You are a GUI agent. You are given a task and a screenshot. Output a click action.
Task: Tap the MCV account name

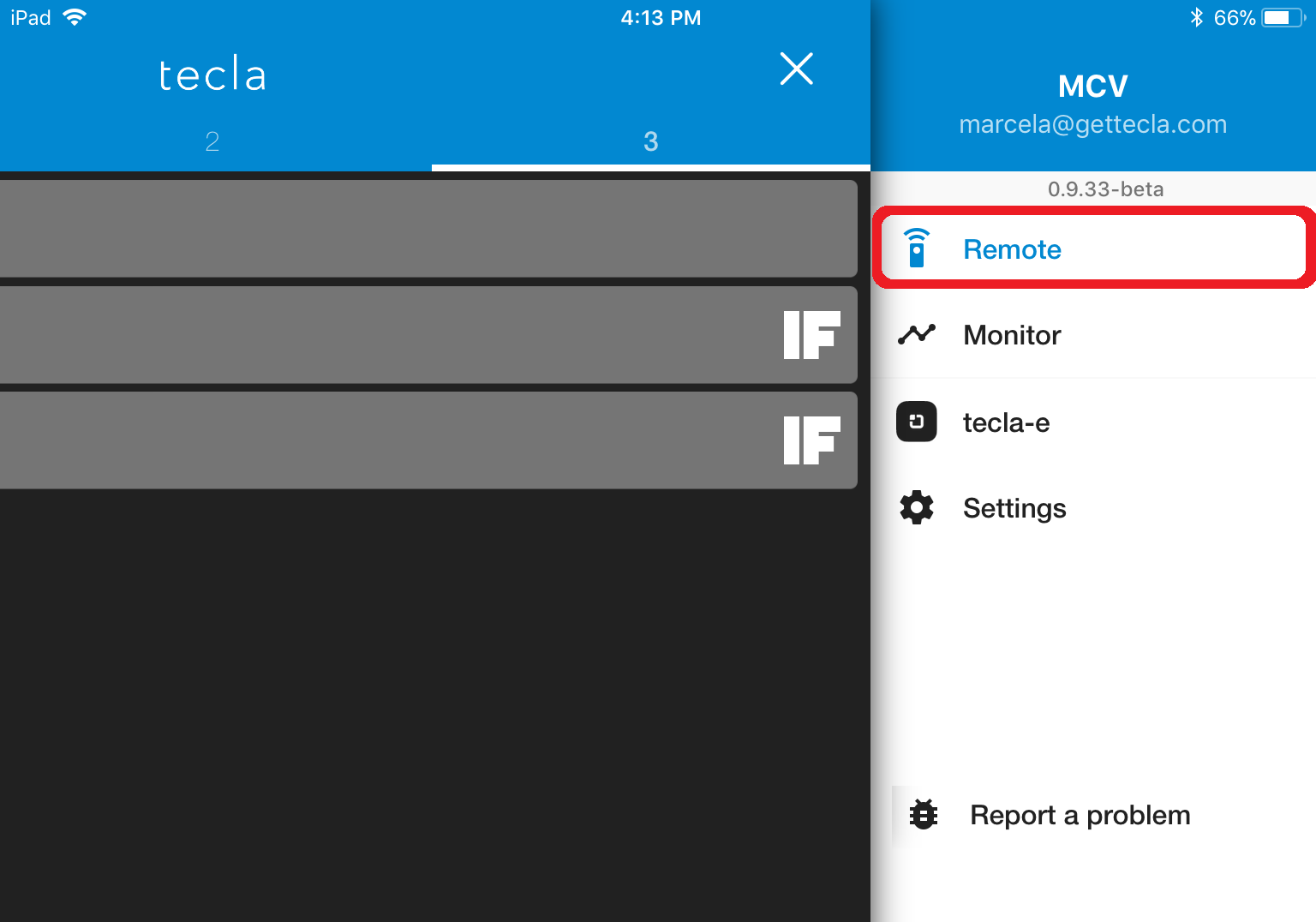point(1092,86)
